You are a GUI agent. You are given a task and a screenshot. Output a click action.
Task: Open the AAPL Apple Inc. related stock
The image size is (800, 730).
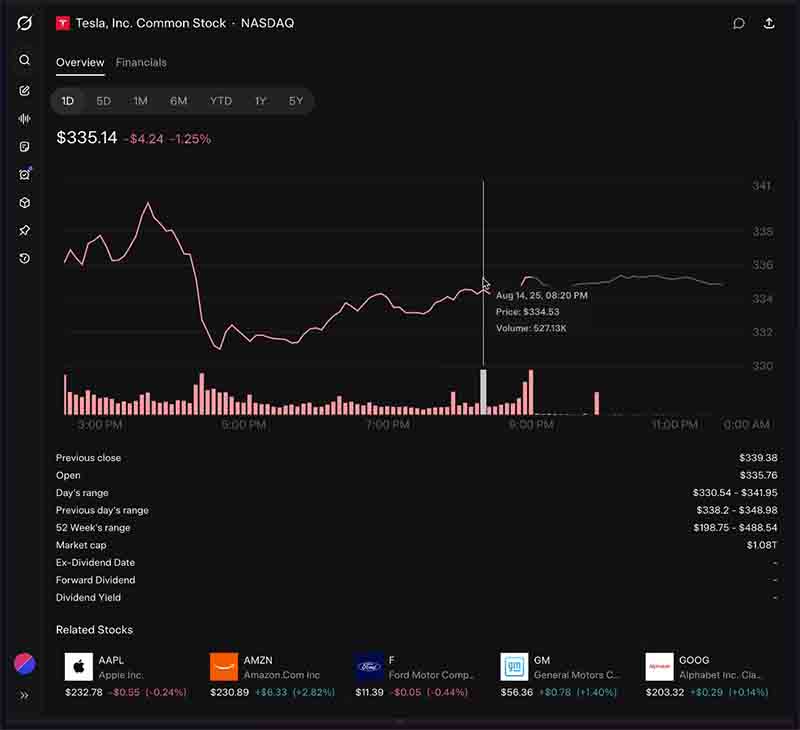click(126, 675)
